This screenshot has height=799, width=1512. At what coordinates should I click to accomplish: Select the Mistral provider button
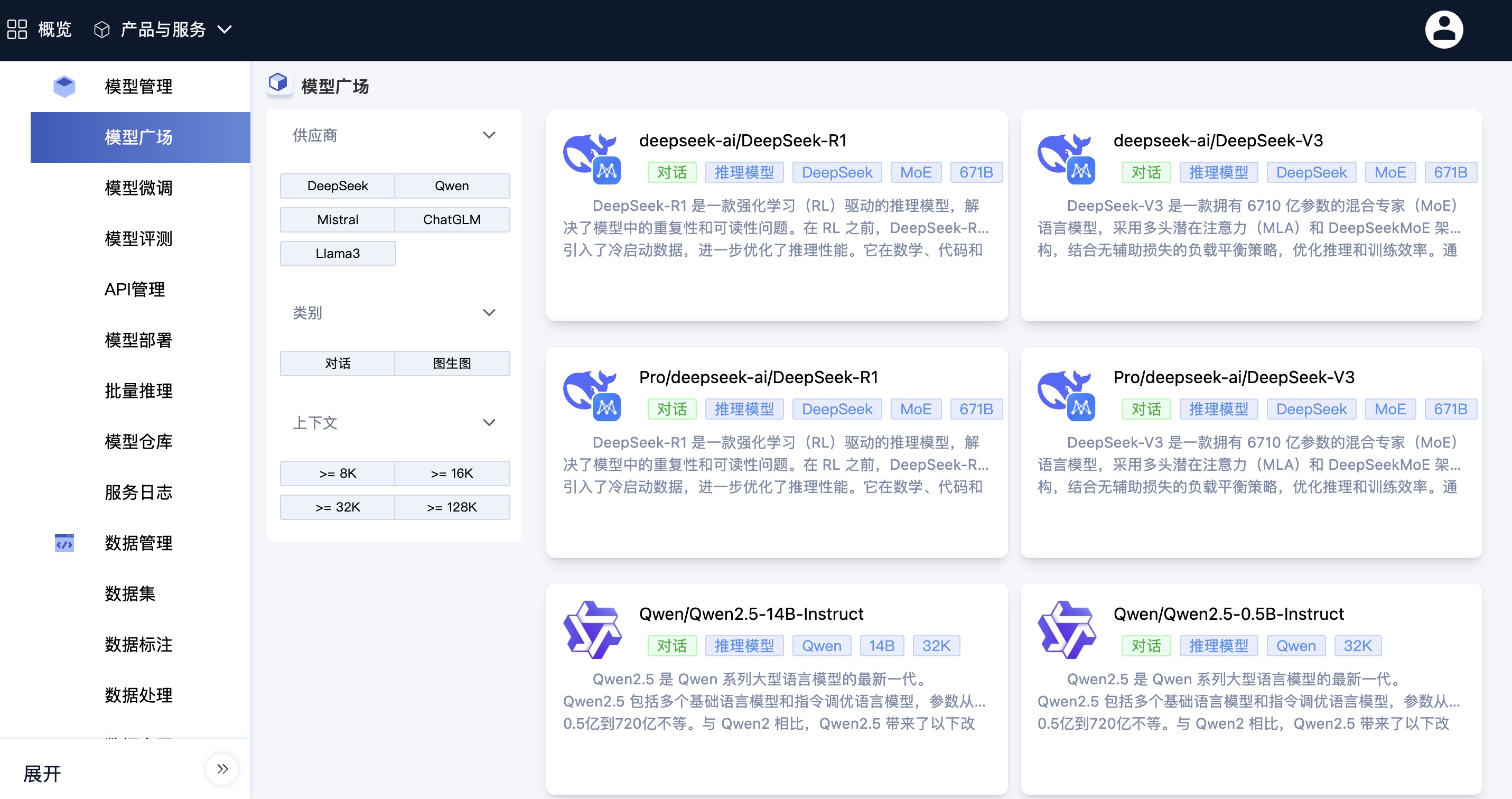coord(338,219)
